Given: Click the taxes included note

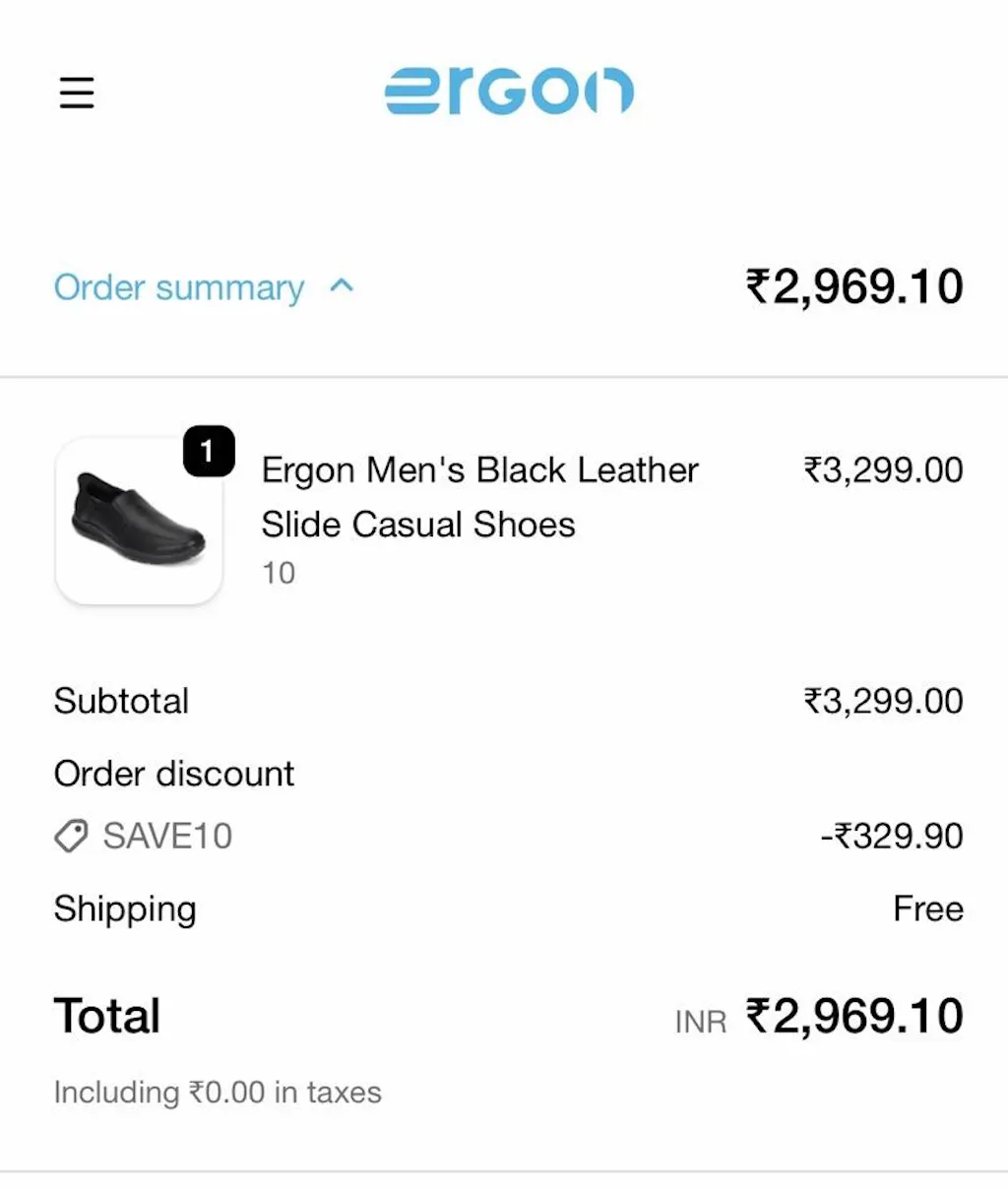Looking at the screenshot, I should 218,1093.
